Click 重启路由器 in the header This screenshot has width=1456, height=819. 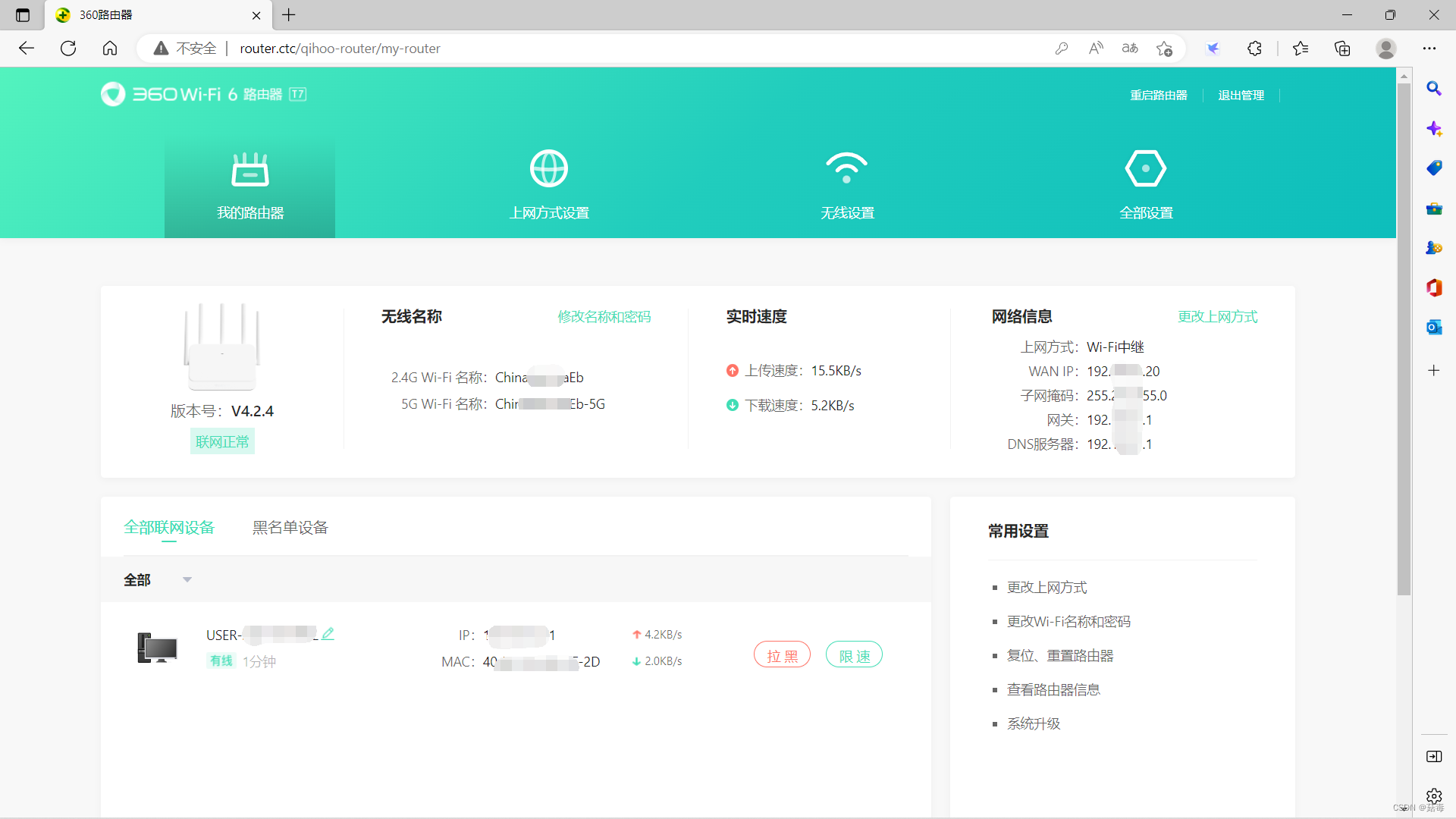point(1158,96)
